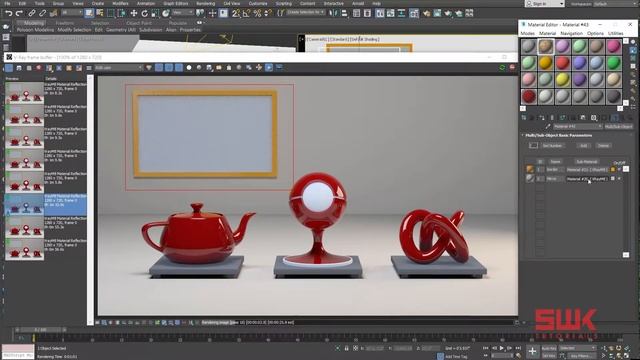Switch to the Freeform ribbon tab

[x=64, y=23]
